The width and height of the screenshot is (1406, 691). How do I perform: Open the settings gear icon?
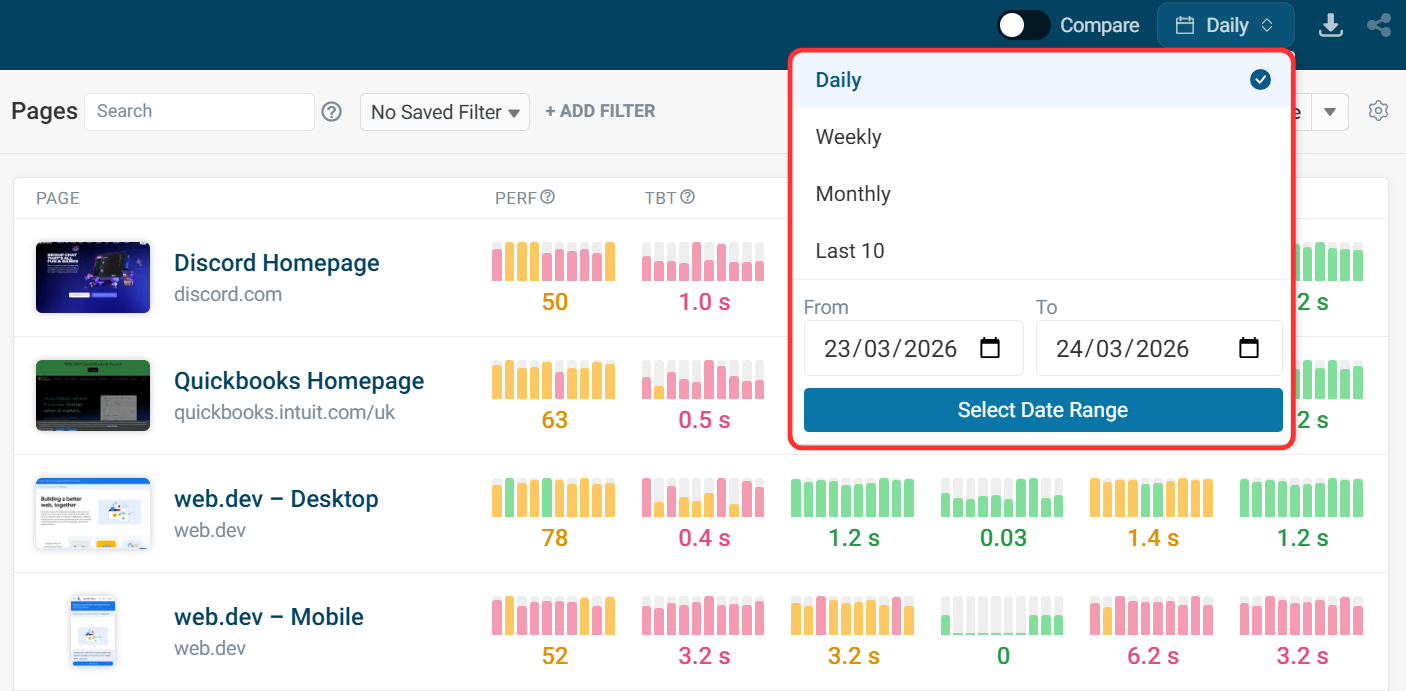coord(1378,111)
